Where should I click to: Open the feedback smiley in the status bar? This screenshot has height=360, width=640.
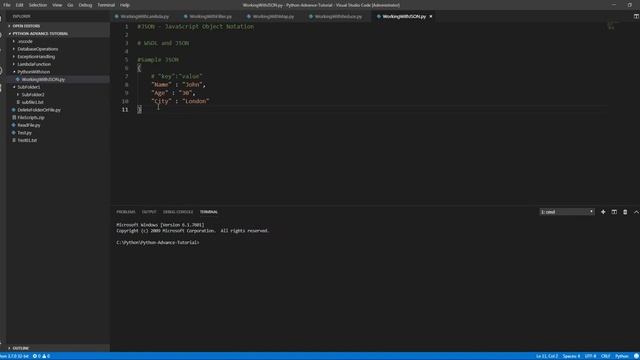coord(636,356)
